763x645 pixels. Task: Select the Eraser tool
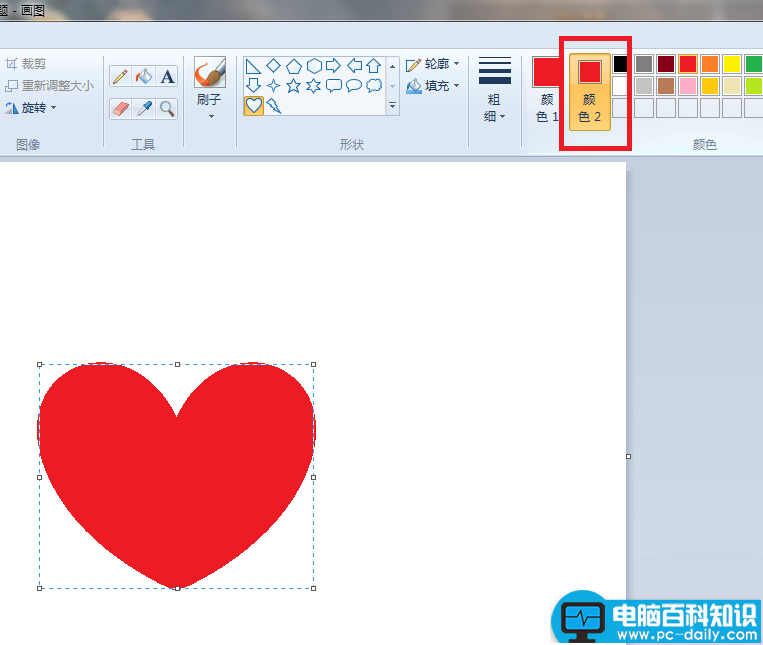tap(121, 109)
